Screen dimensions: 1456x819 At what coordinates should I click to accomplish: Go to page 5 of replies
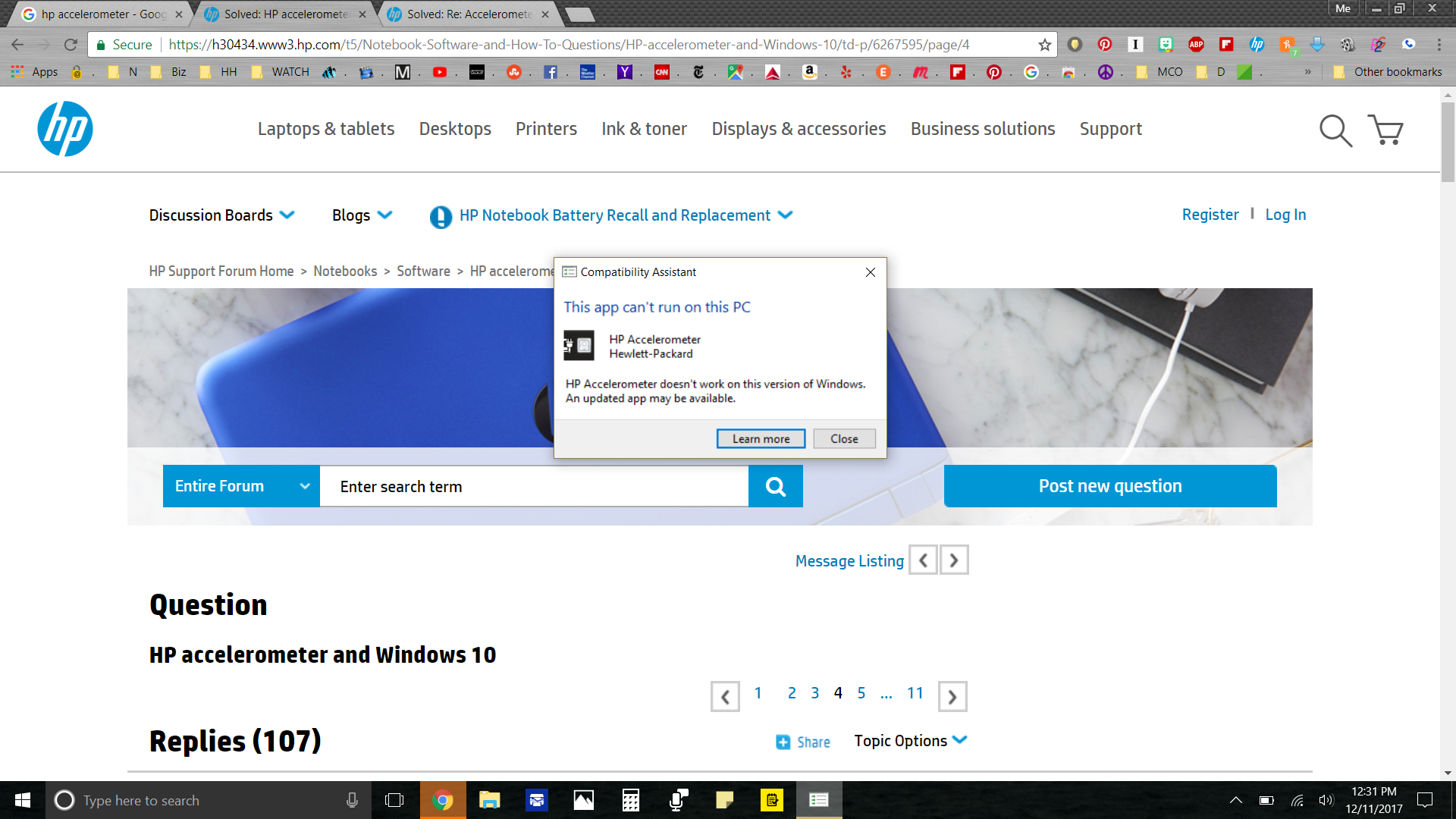[x=861, y=693]
